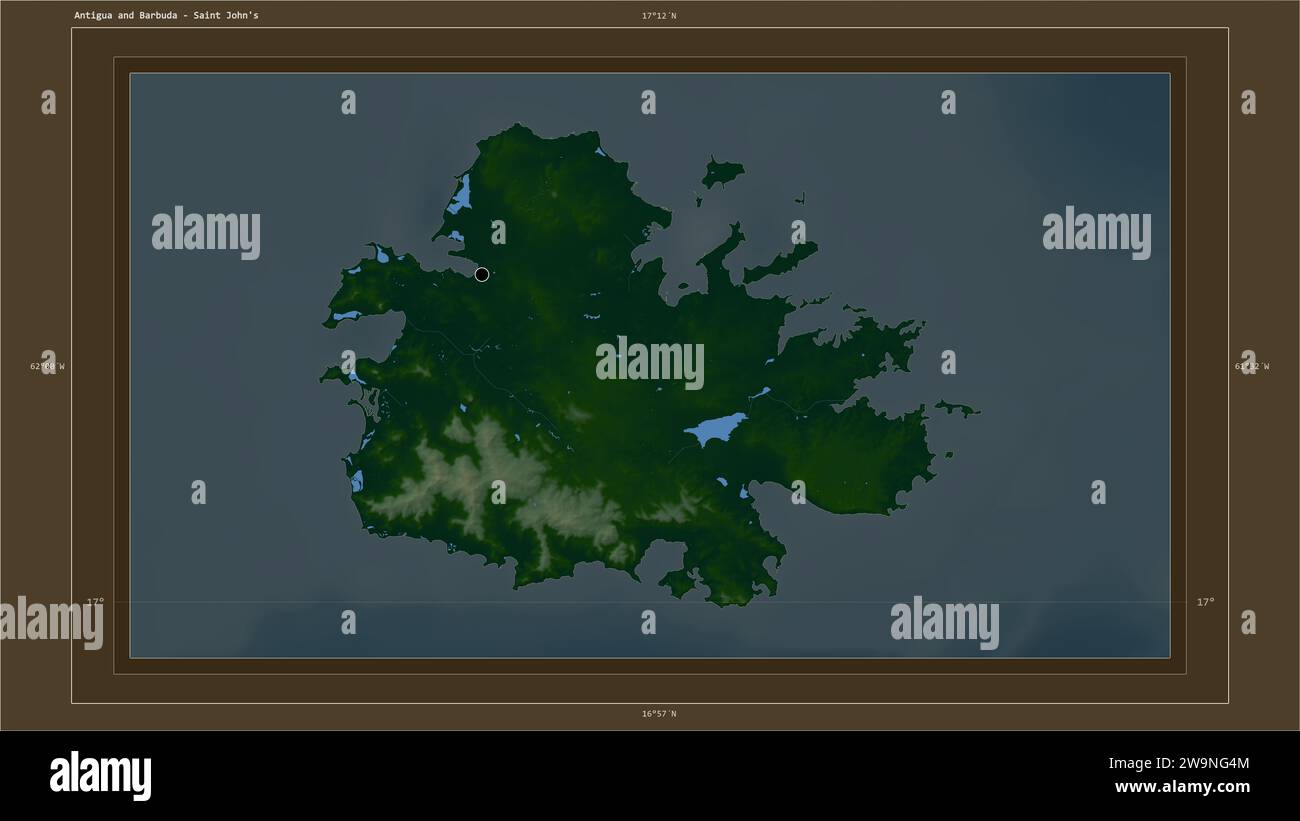
Task: Click the 61°42'W longitude label
Action: [x=1252, y=366]
